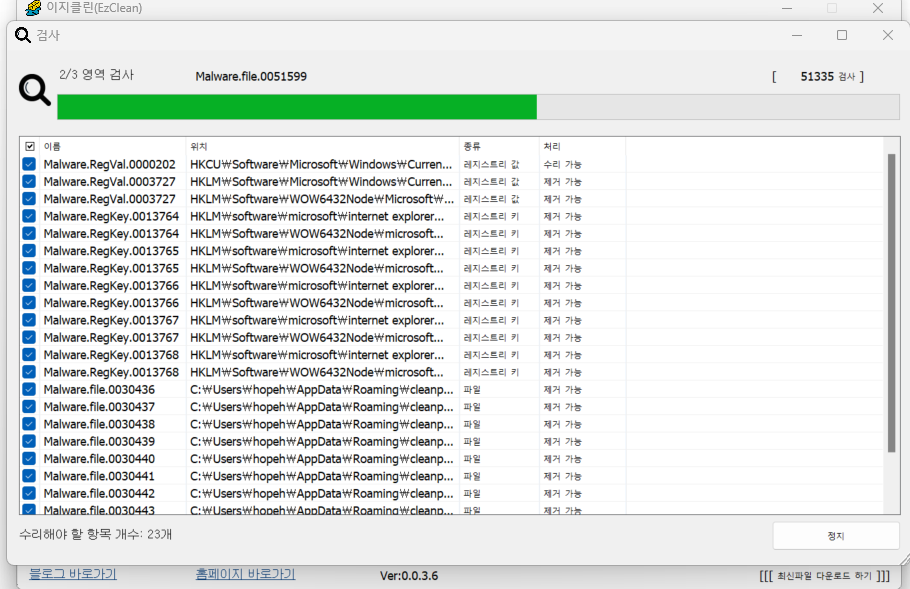Uncheck the Malware.file.0030440 checkbox

pyautogui.click(x=29, y=459)
